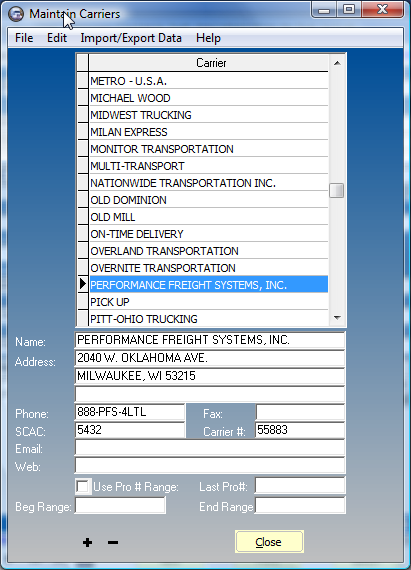Open the File menu
This screenshot has width=411, height=570.
pos(24,38)
